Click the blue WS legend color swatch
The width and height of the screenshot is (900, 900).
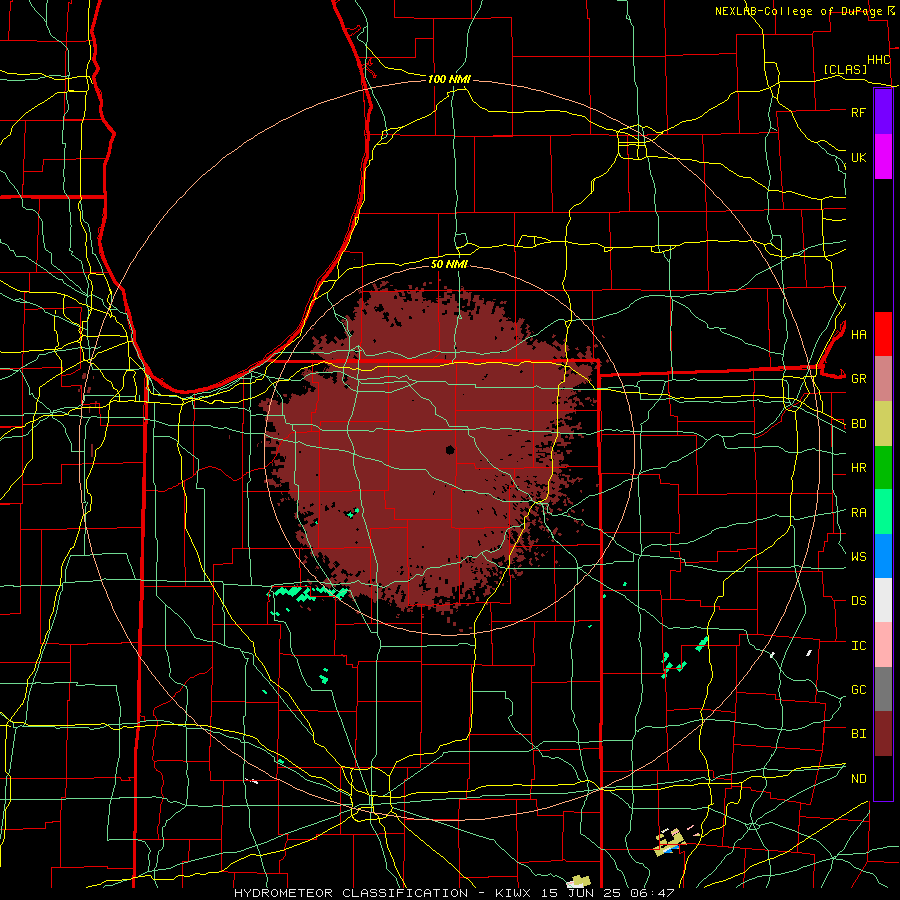click(883, 556)
